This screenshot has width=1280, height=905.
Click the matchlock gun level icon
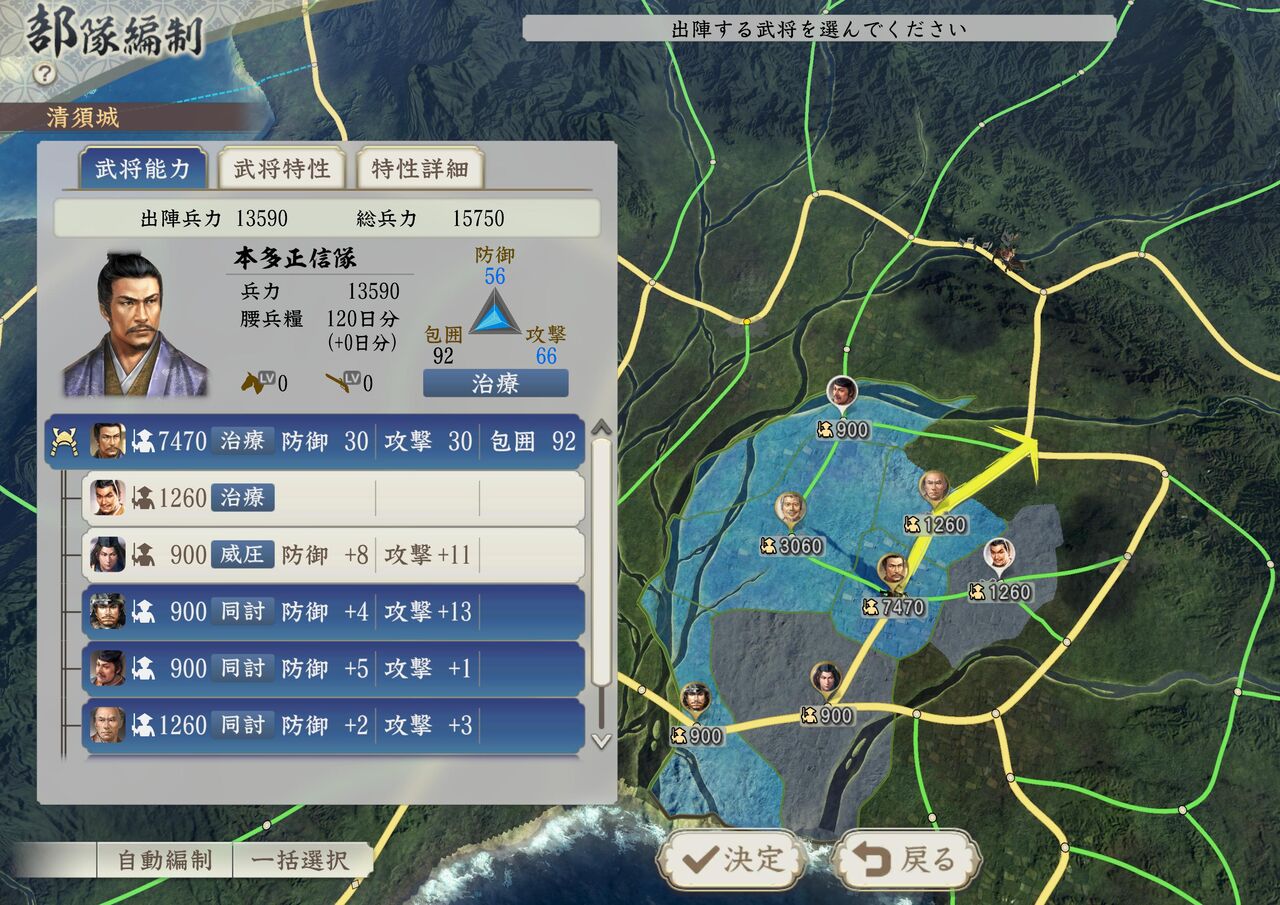click(341, 381)
